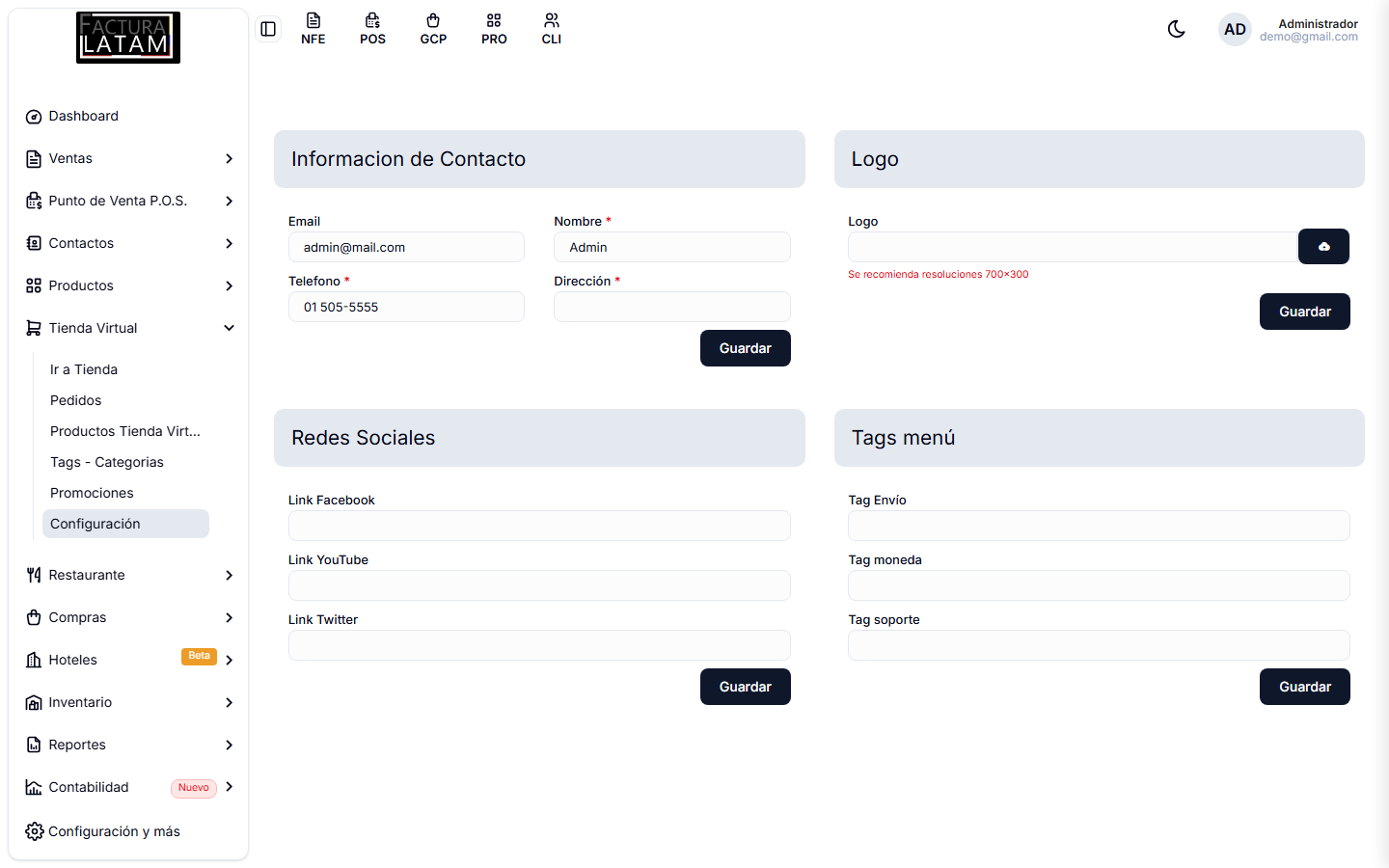Expand the Restaurante menu
The height and width of the screenshot is (868, 1389).
point(128,575)
